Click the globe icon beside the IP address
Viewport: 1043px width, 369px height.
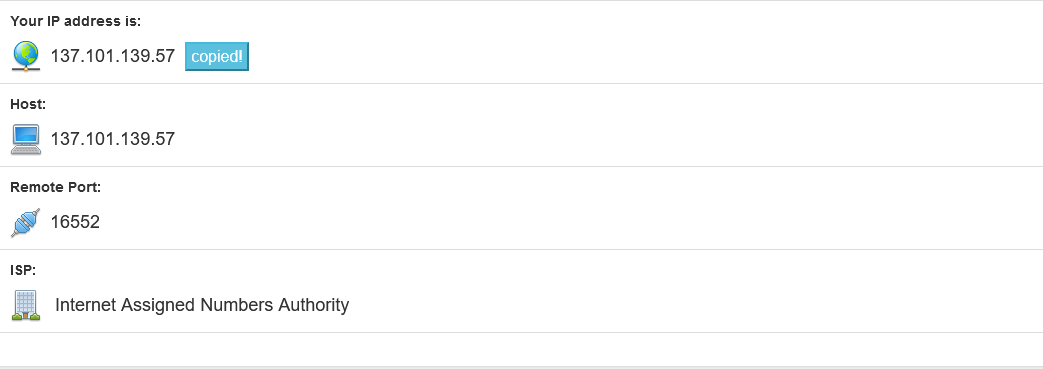26,56
